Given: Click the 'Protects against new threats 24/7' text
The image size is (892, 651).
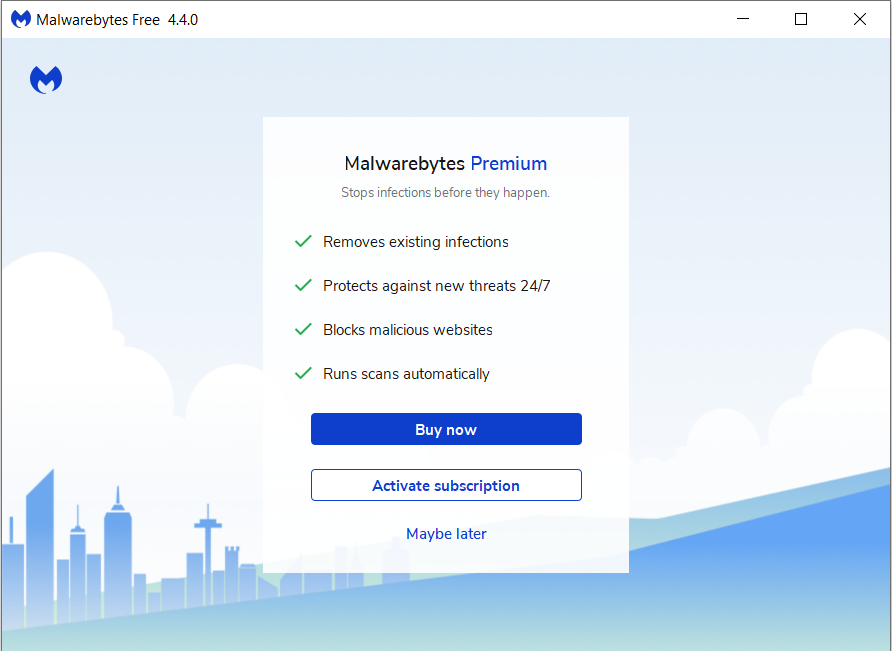Looking at the screenshot, I should [x=437, y=286].
